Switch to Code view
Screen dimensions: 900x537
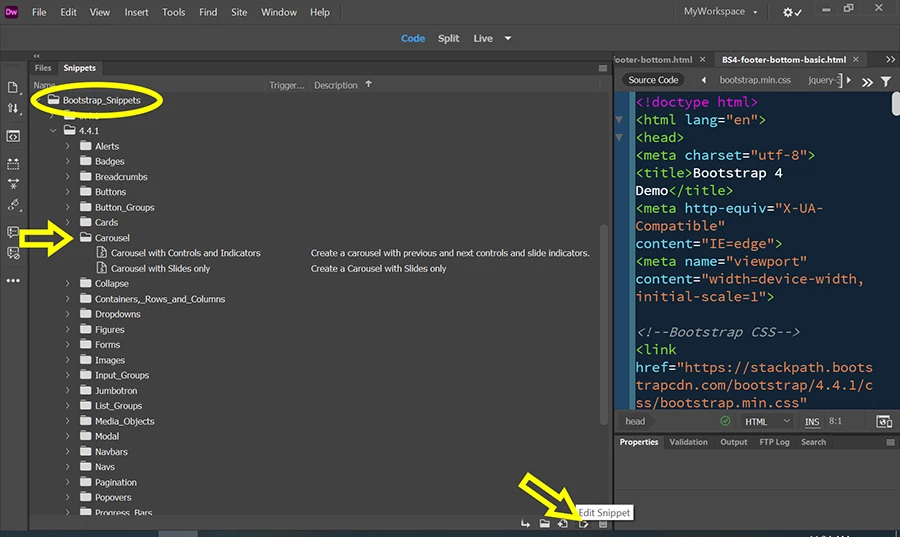coord(413,38)
